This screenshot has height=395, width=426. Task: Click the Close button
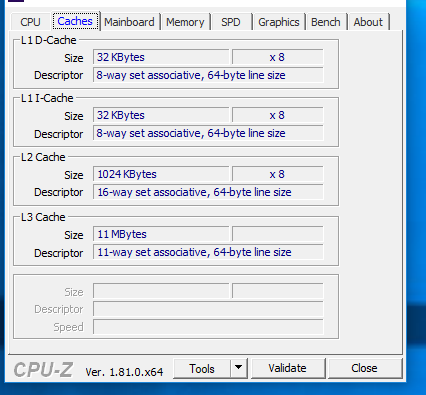click(x=364, y=368)
